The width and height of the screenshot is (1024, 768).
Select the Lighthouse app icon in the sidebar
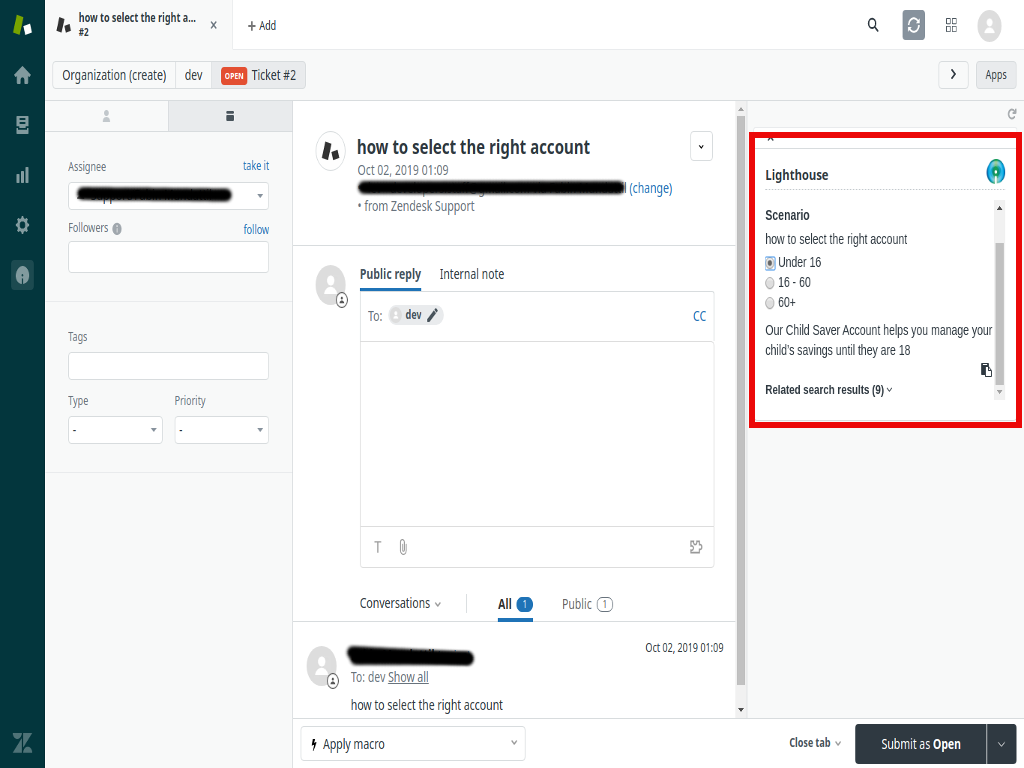tap(22, 275)
